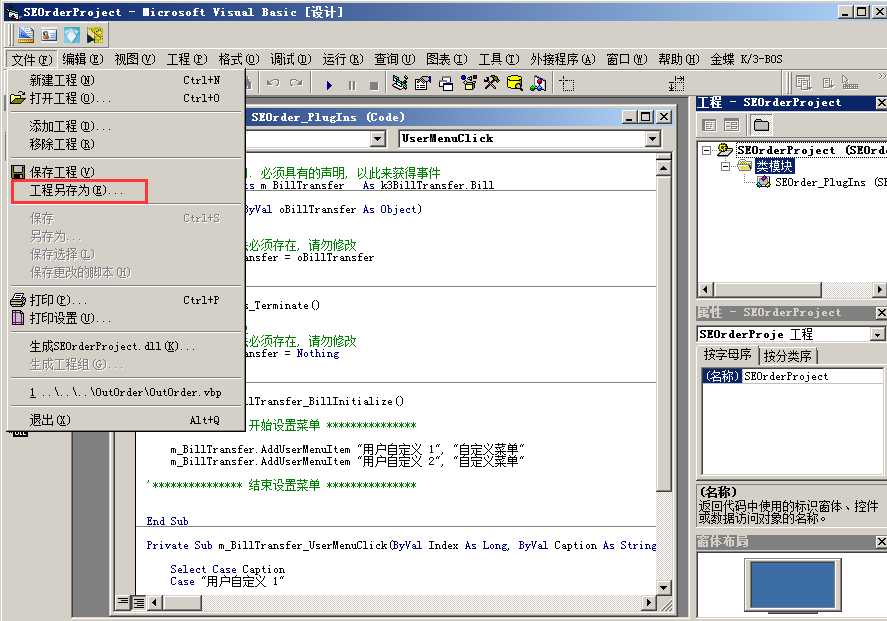The width and height of the screenshot is (887, 621).
Task: Click the fourth yellow icon in top toolbar
Action: point(94,35)
